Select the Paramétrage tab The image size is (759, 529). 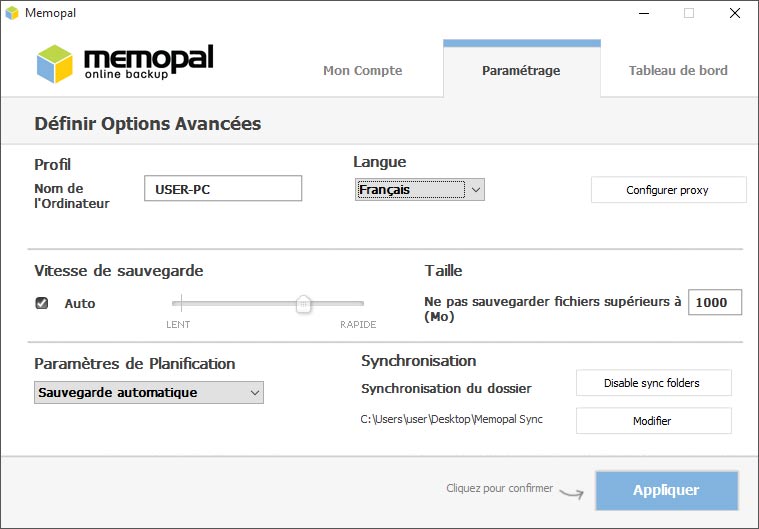click(522, 71)
